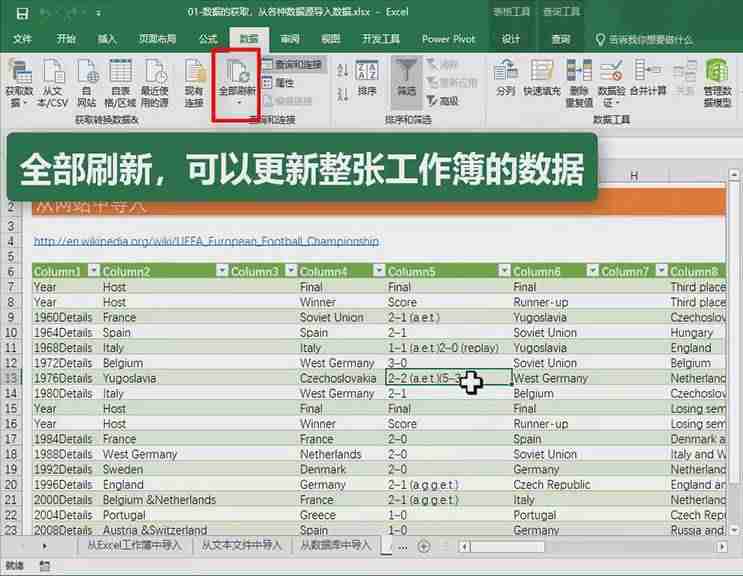Click the horizontal scrollbar thumb

pos(507,547)
